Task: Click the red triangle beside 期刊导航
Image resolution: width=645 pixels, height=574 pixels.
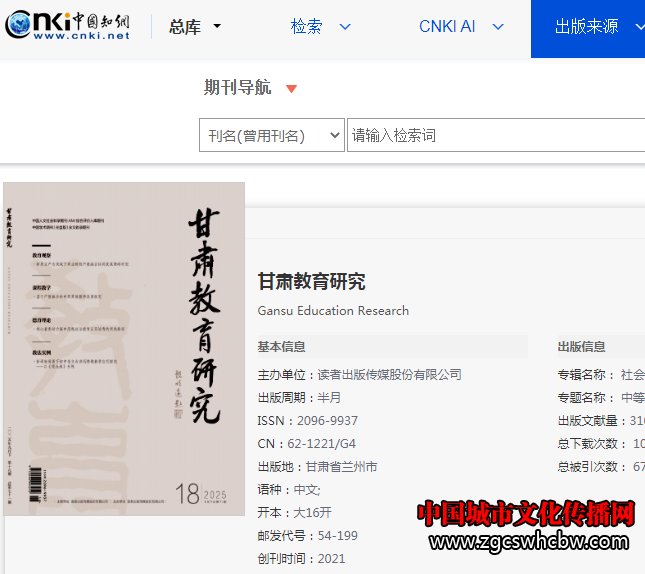Action: click(x=291, y=89)
